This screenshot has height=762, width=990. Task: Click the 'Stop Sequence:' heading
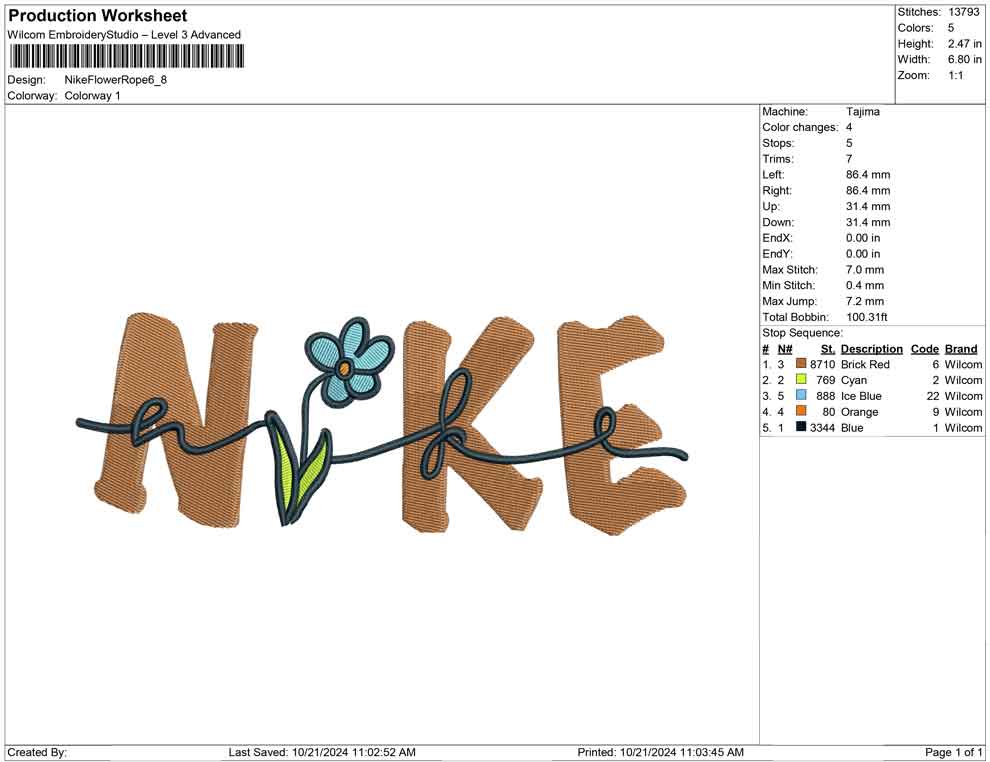pos(802,333)
